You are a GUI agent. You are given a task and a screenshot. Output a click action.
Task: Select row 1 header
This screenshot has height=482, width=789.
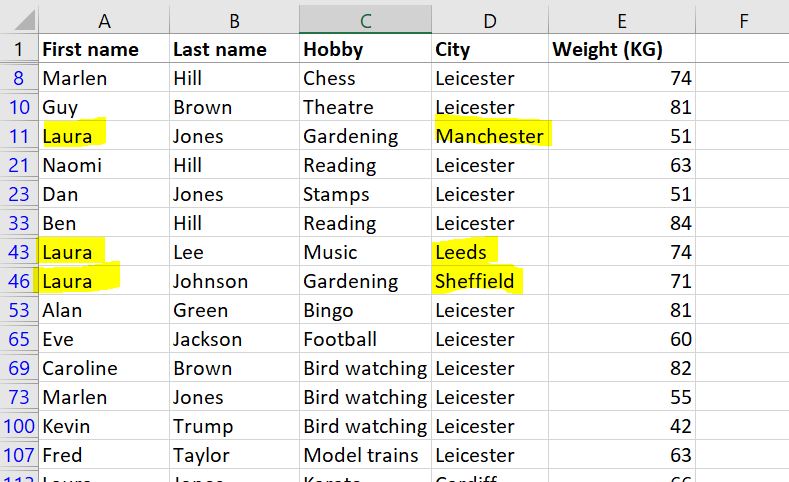19,49
